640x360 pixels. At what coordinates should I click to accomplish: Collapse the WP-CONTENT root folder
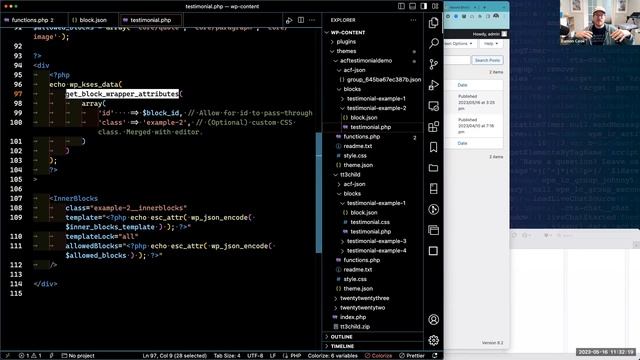tap(348, 32)
